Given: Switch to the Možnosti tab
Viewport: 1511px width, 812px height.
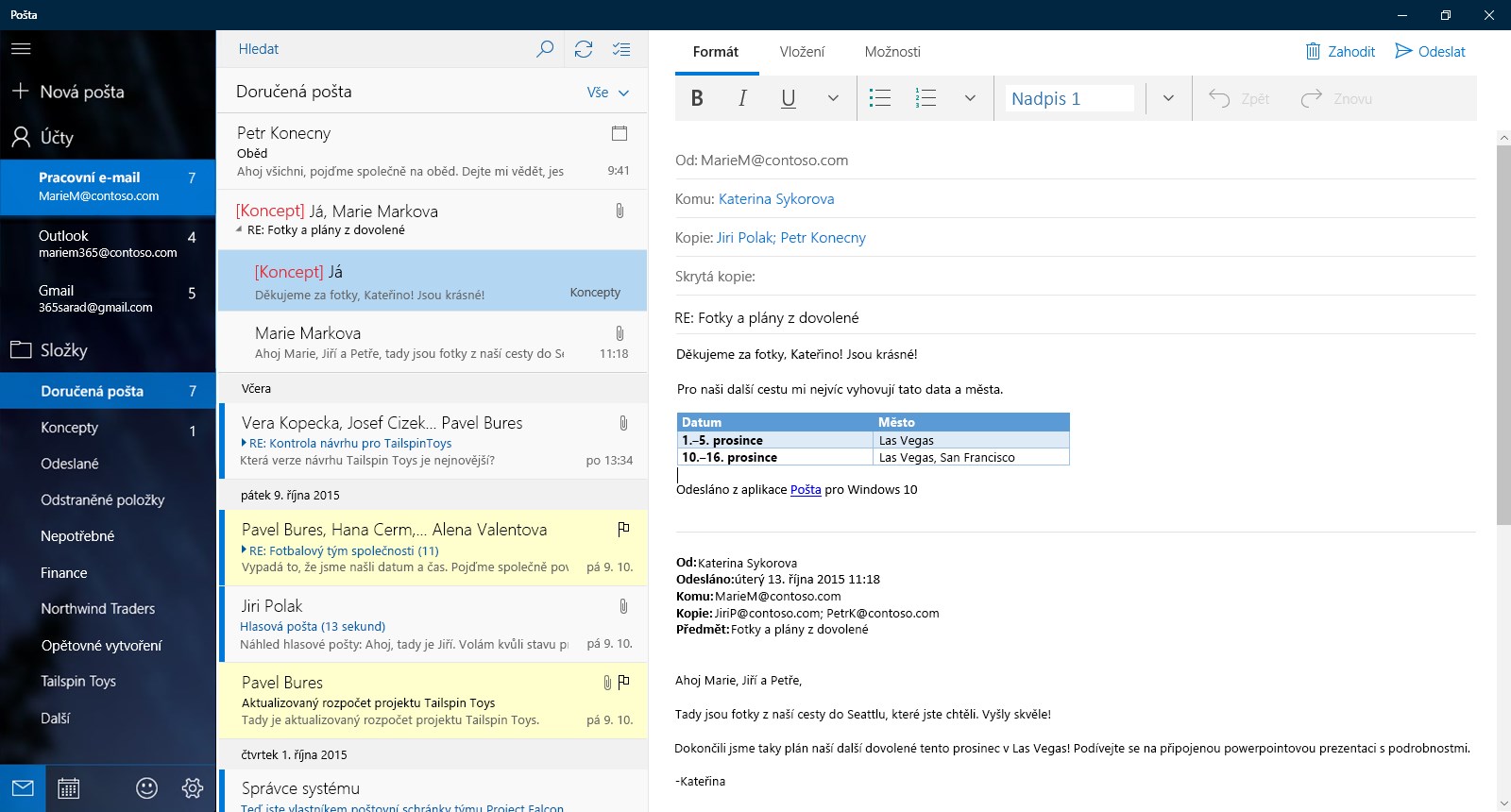Looking at the screenshot, I should tap(892, 52).
